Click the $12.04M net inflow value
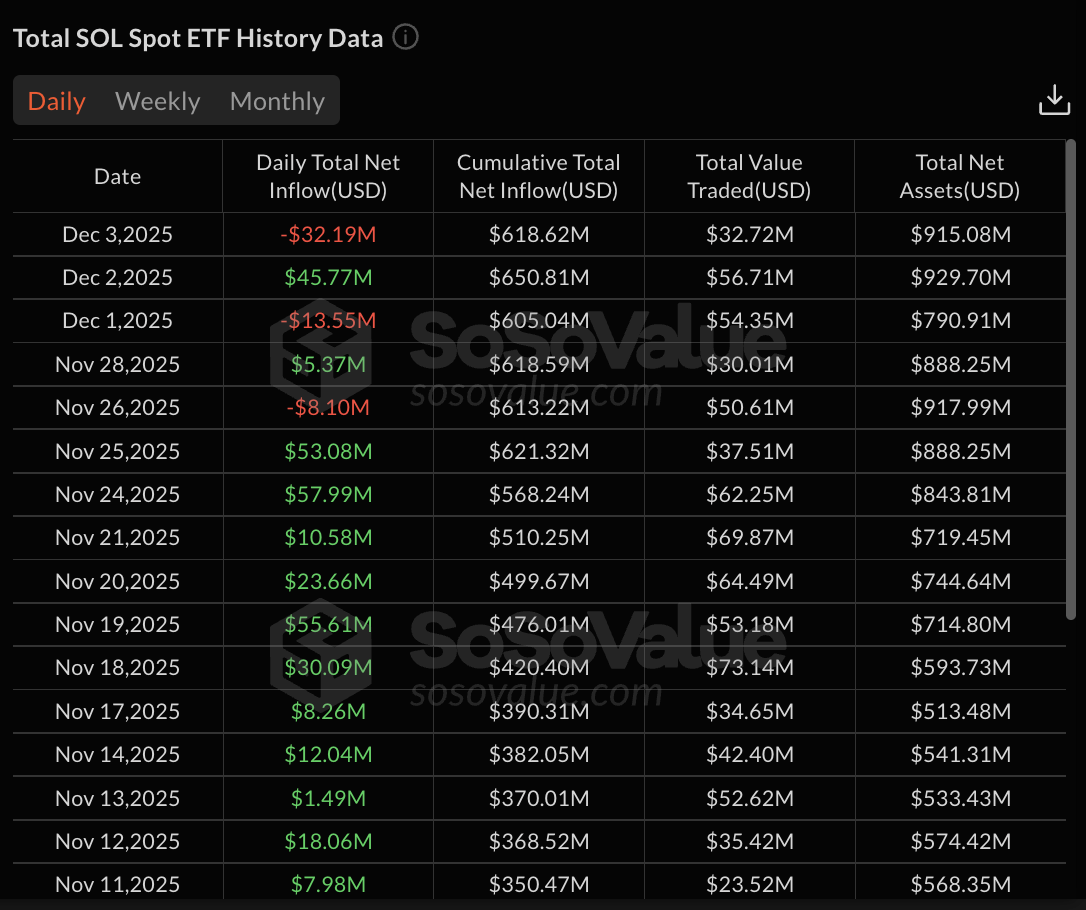 point(328,754)
